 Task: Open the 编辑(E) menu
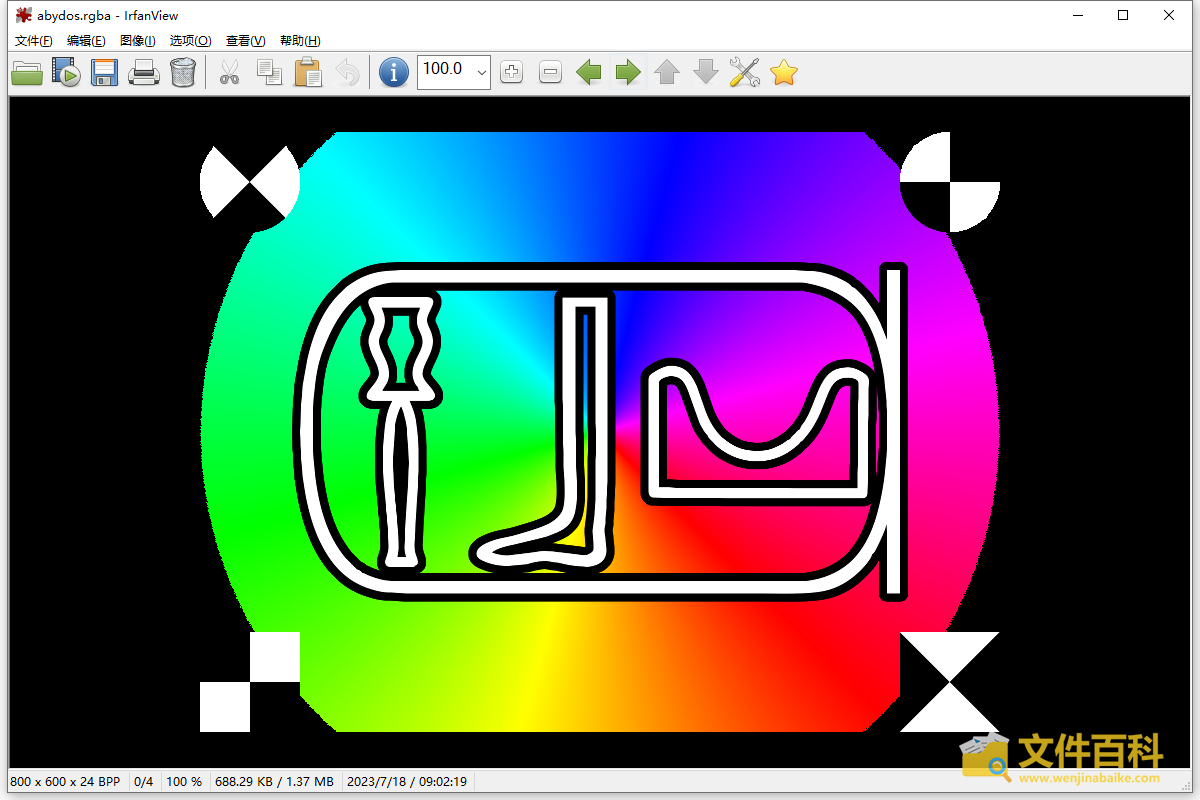tap(86, 41)
